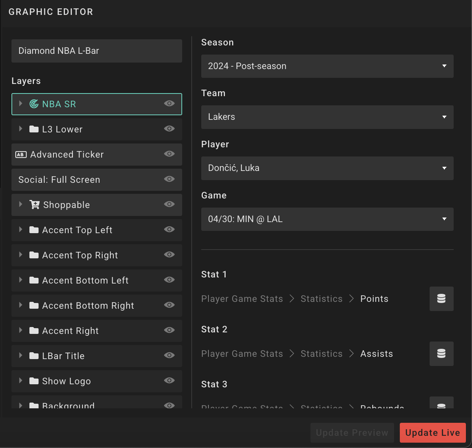Toggle Accent Right layer visibility
Screen dimensions: 472x448
(169, 330)
